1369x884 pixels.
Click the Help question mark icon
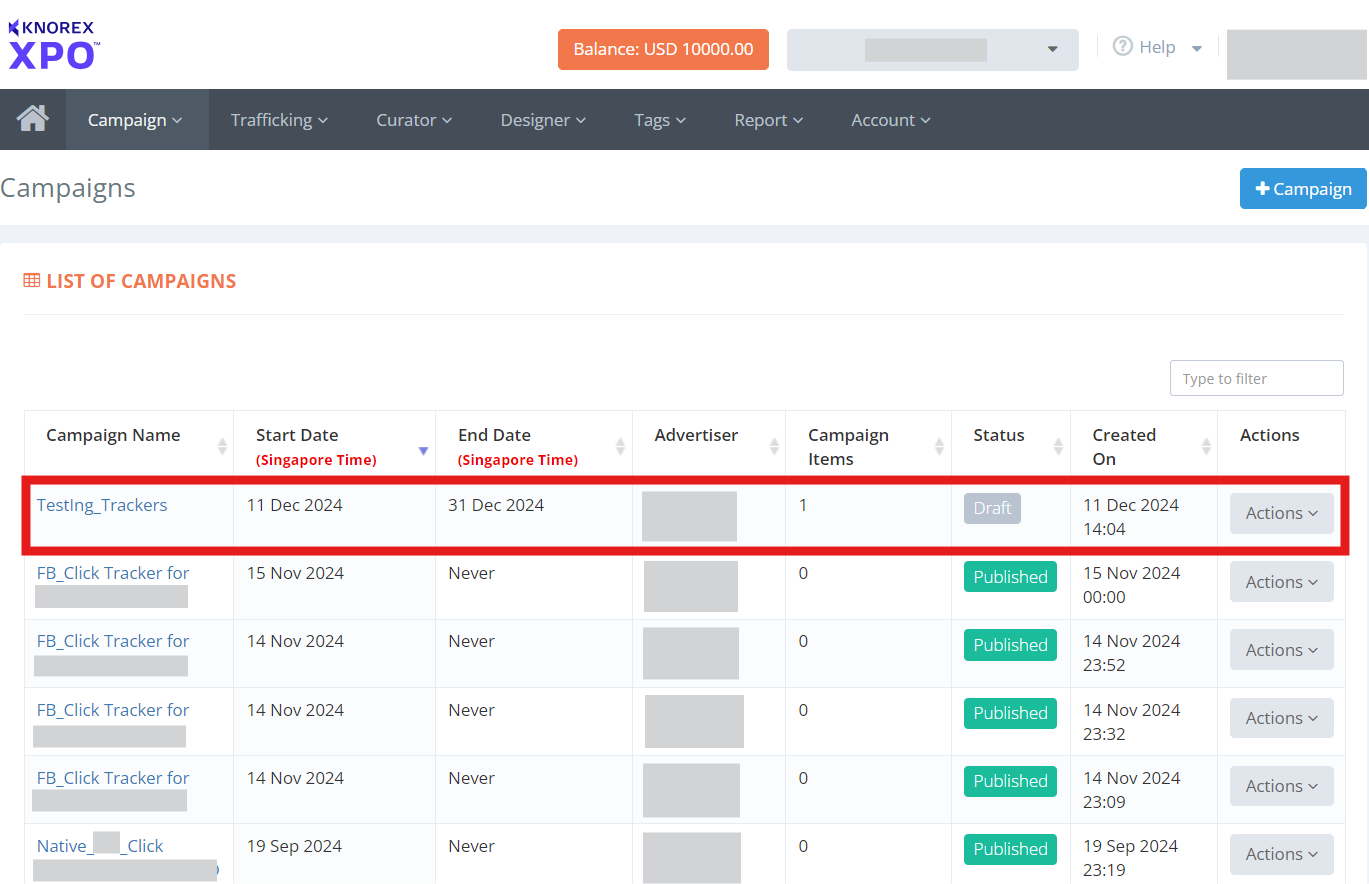(1122, 47)
